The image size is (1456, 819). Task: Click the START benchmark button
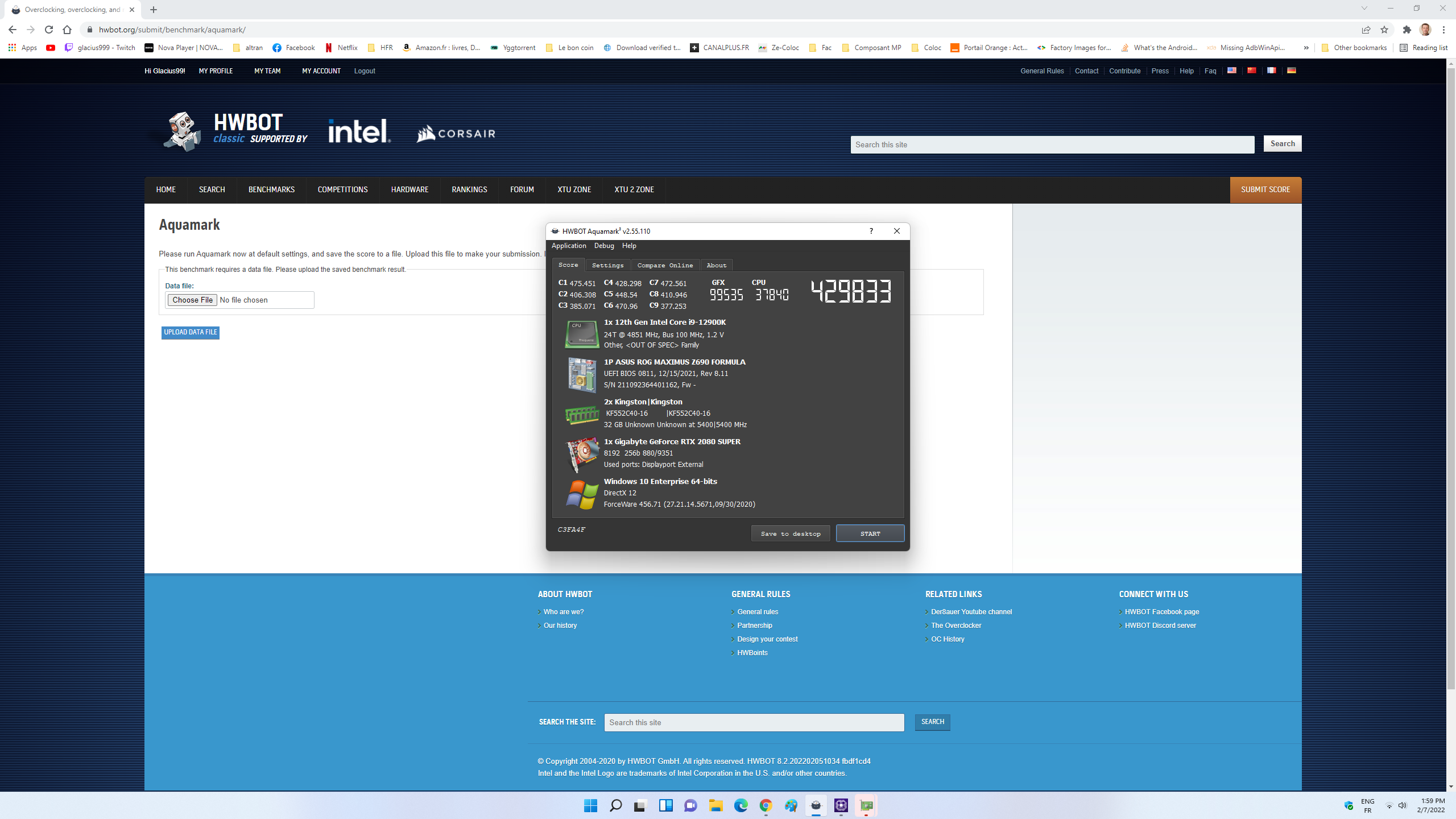(870, 533)
